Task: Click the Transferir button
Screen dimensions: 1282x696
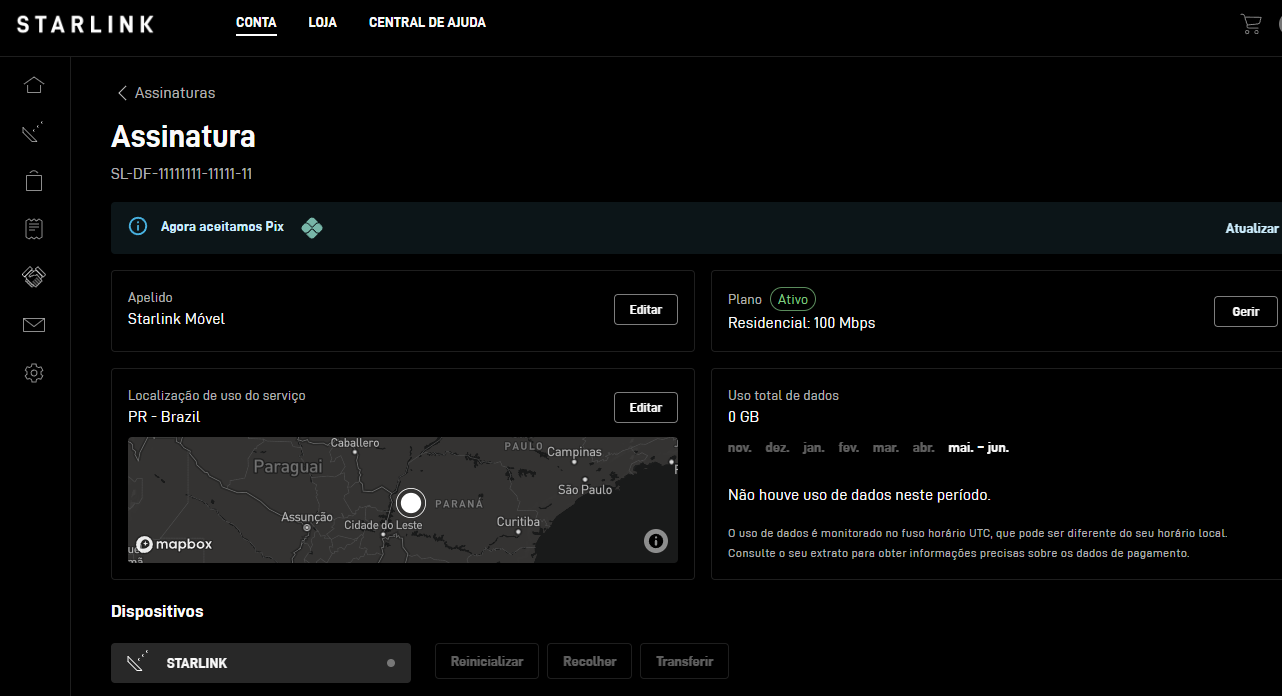Action: [x=684, y=661]
